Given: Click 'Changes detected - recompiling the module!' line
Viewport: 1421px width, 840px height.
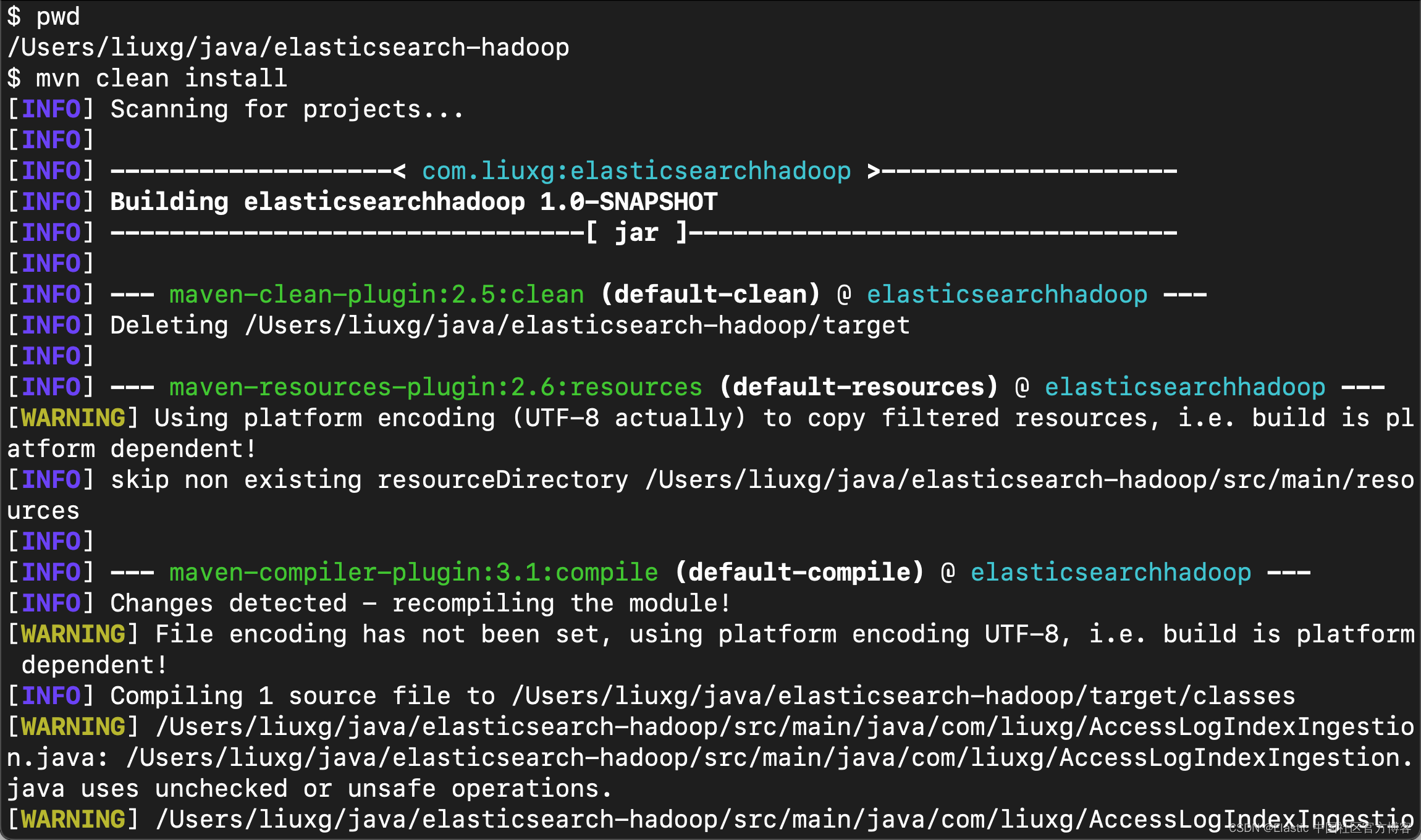Looking at the screenshot, I should coord(420,603).
